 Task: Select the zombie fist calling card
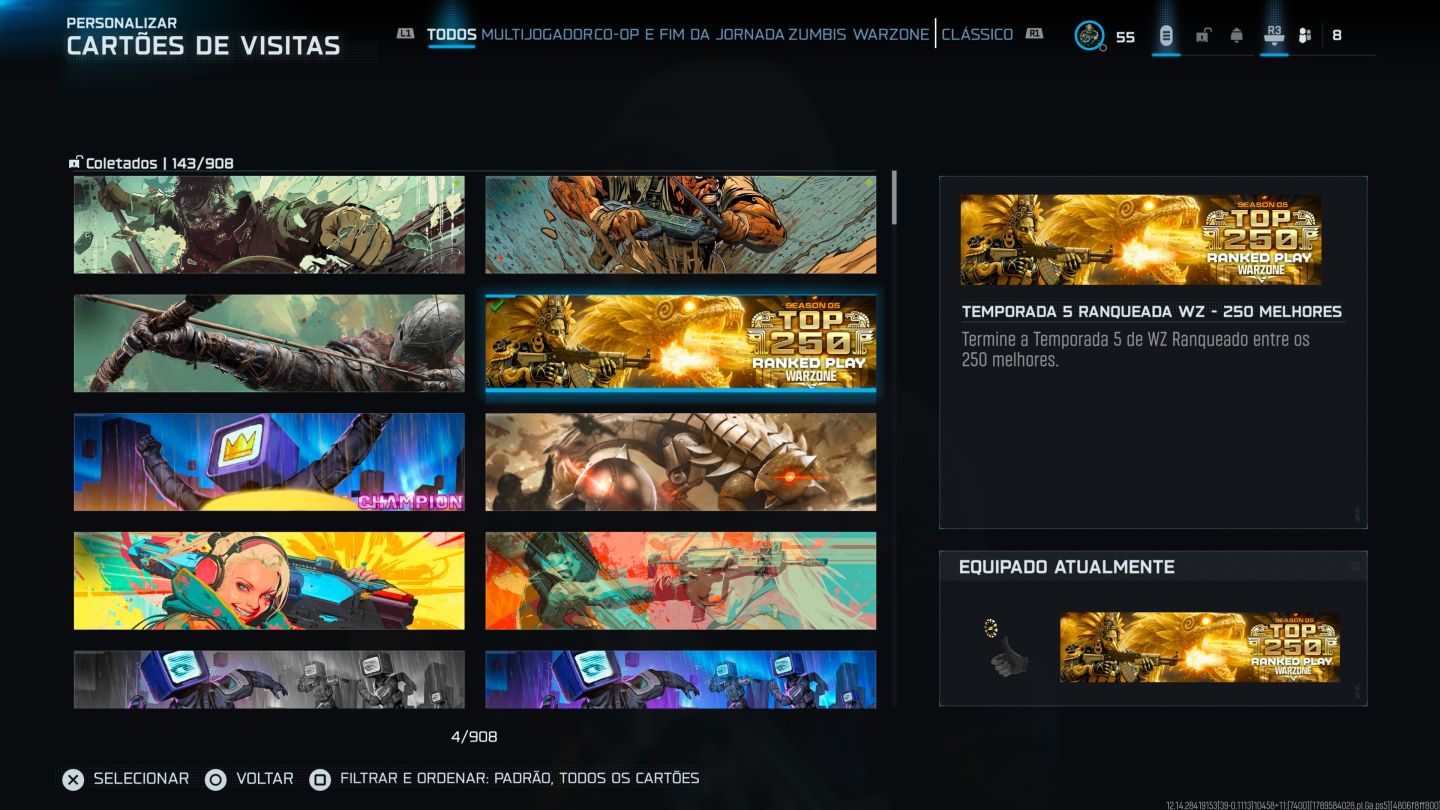[269, 225]
